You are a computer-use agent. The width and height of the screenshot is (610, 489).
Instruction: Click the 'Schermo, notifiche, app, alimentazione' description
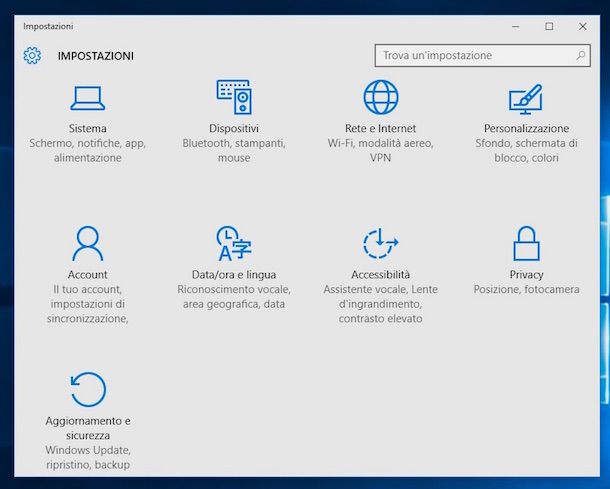[88, 151]
